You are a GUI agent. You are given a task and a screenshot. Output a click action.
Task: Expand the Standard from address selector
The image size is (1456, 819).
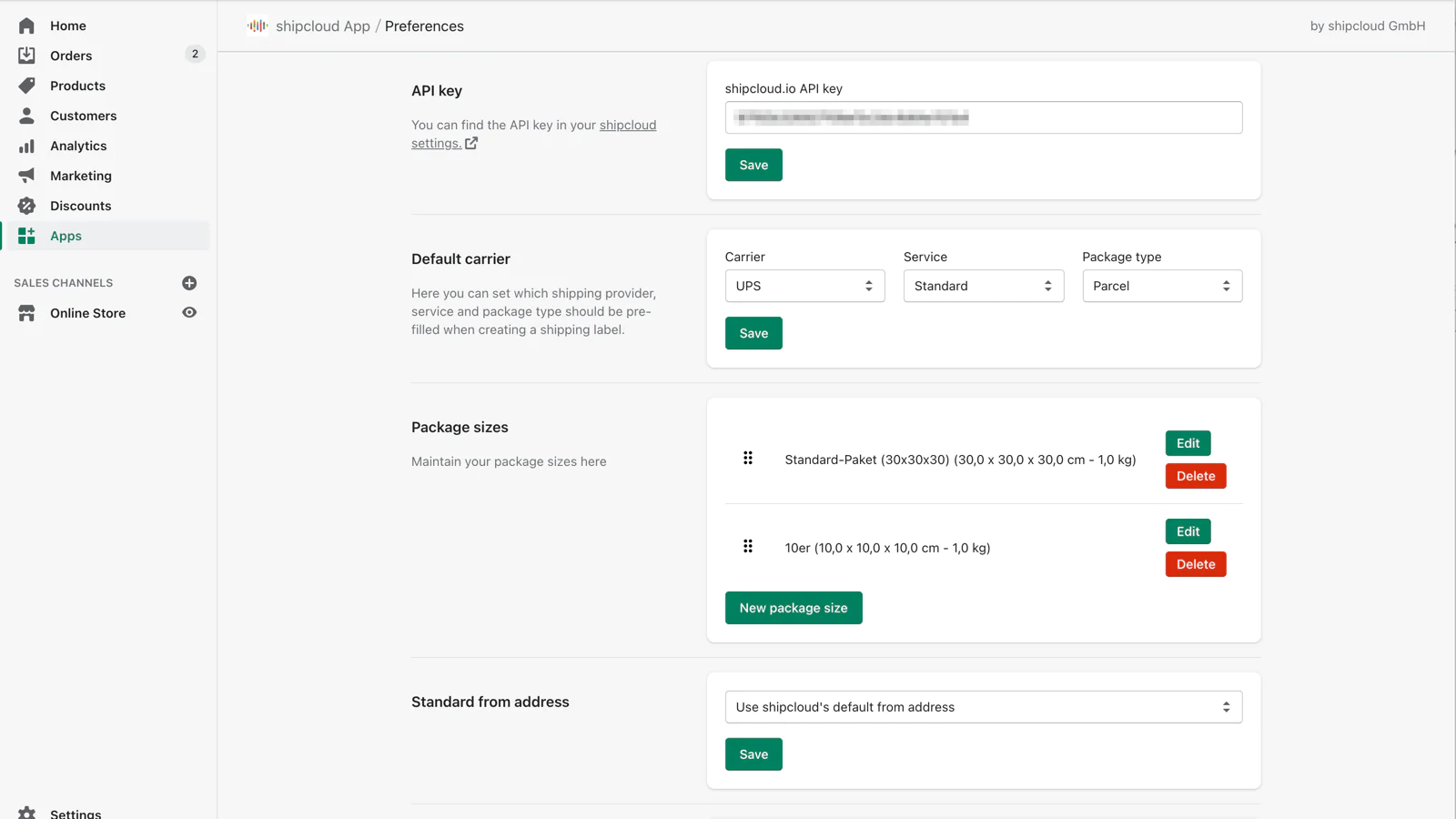click(983, 707)
